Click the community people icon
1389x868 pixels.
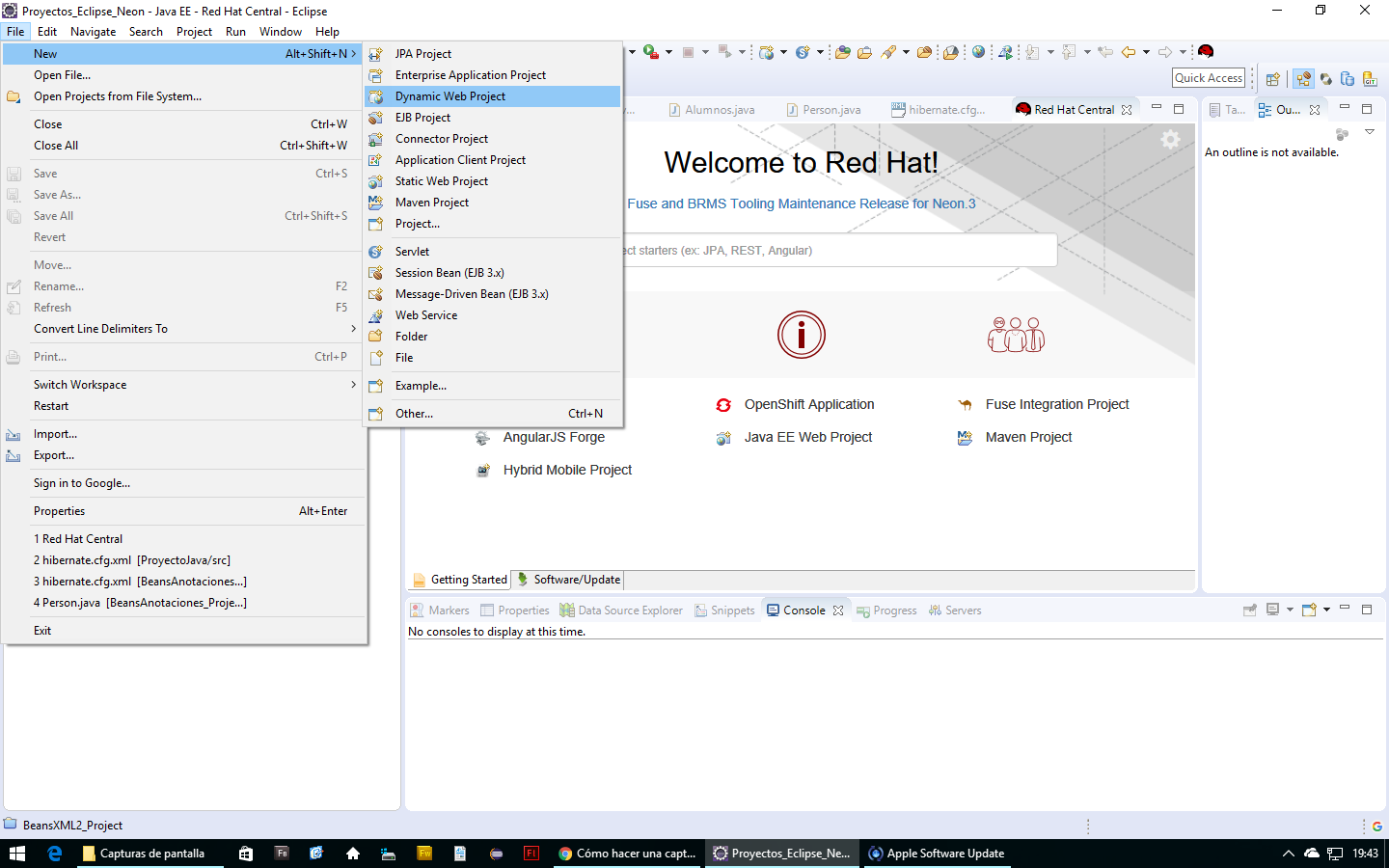point(1016,335)
